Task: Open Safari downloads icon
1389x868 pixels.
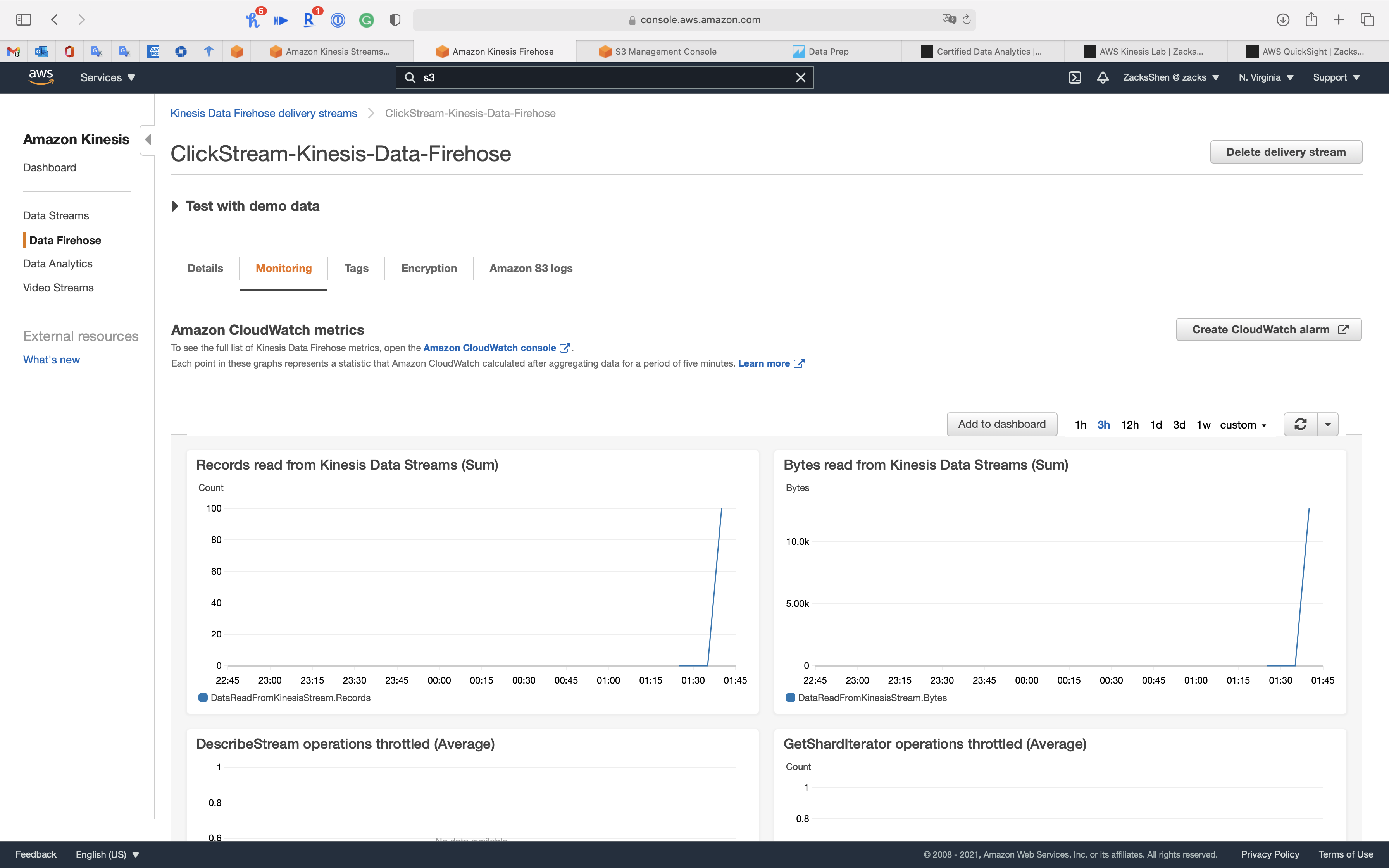Action: coord(1283,20)
